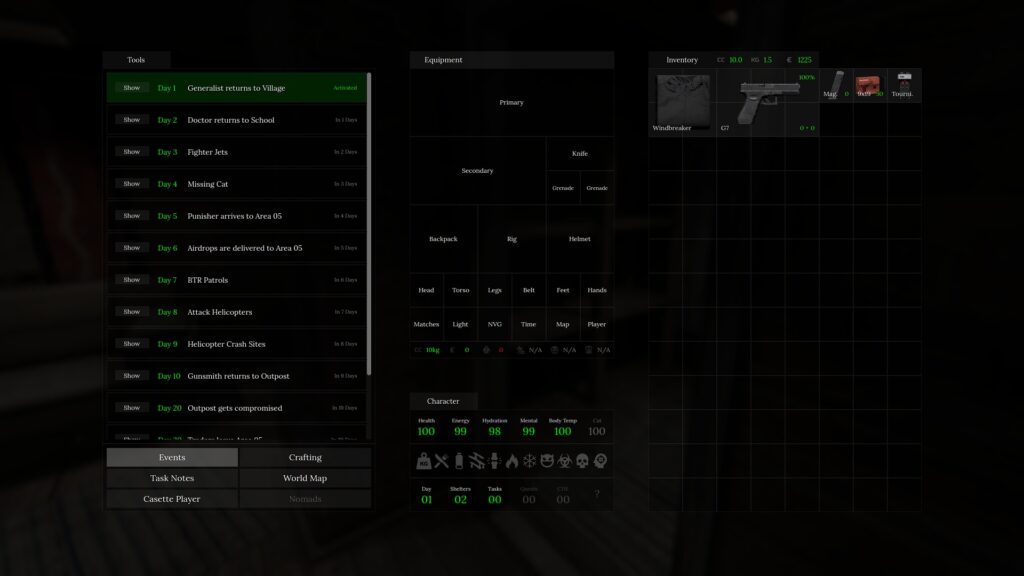This screenshot has height=576, width=1024.
Task: Click the insanity devil-face status icon
Action: click(x=547, y=461)
